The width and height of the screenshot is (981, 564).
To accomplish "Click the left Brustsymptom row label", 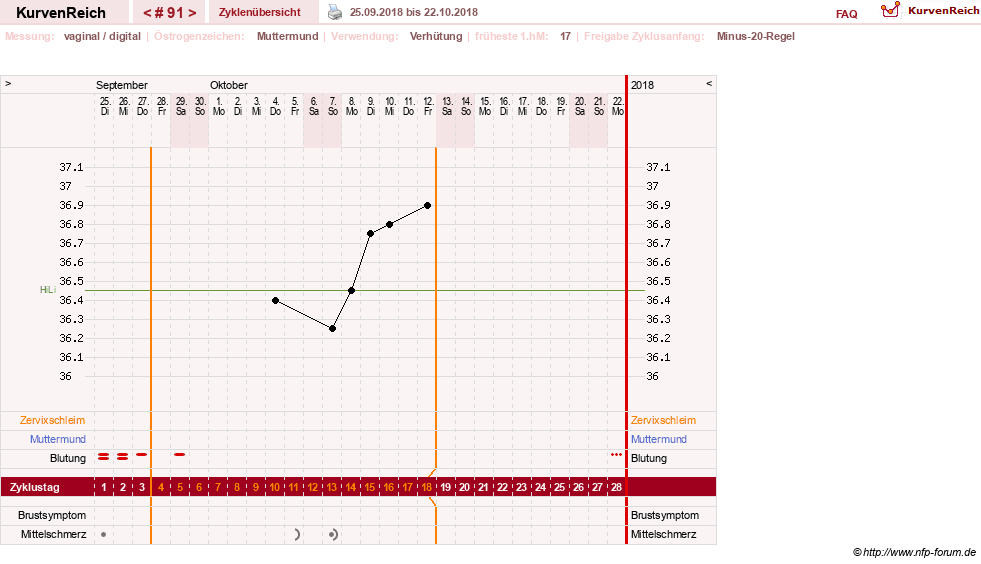I will click(x=52, y=515).
